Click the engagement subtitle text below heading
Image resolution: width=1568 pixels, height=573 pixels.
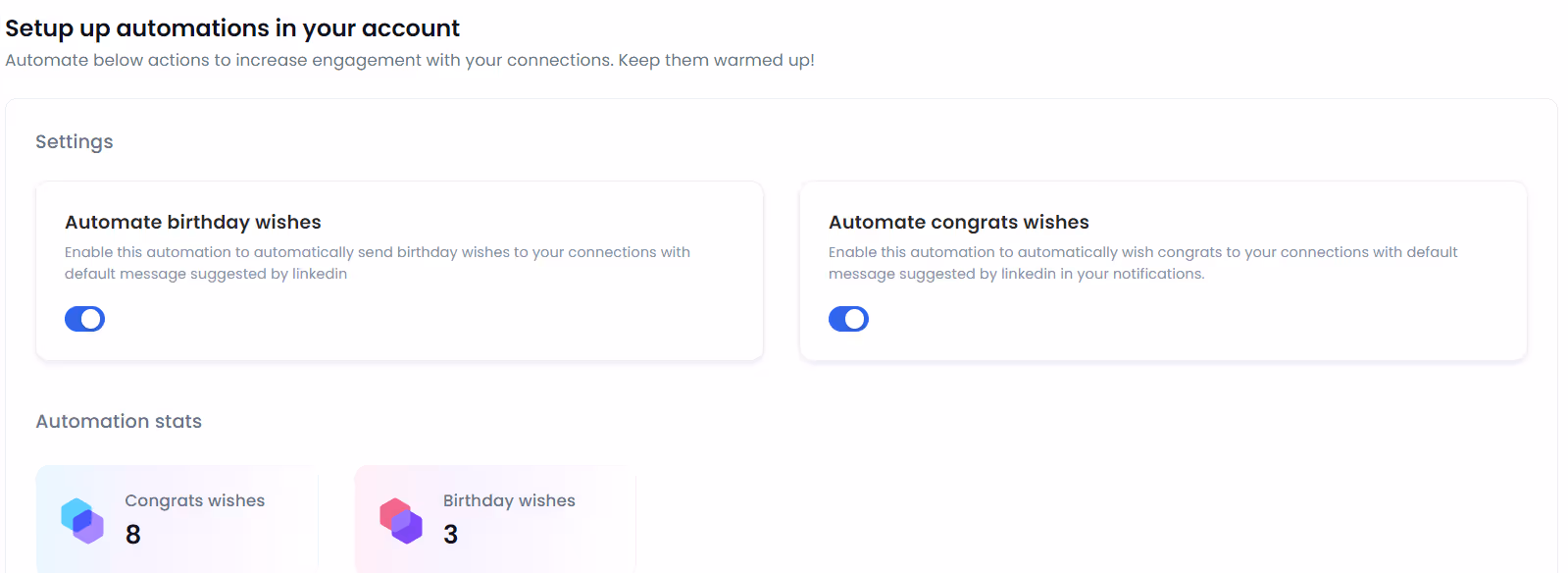[410, 60]
